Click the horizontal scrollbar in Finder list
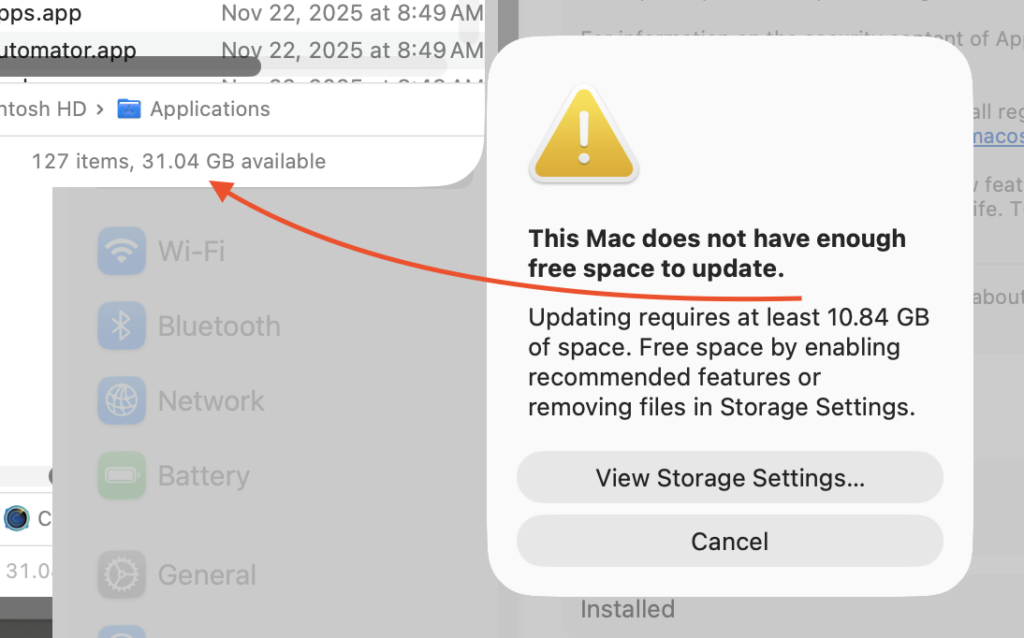1024x638 pixels. tap(130, 67)
